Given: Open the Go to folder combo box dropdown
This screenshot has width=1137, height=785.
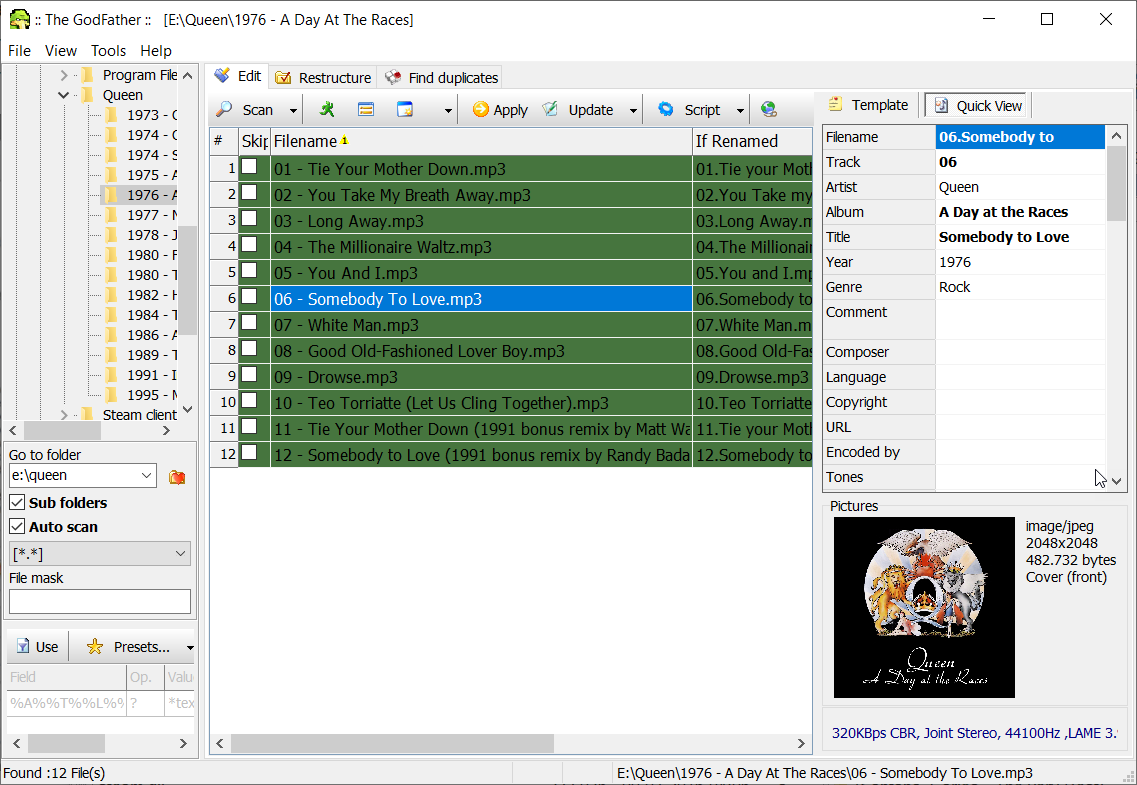Looking at the screenshot, I should point(146,475).
